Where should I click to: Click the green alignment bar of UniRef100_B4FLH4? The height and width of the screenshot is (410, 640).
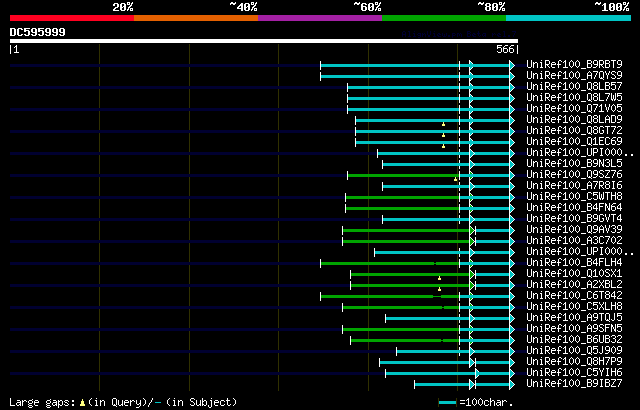click(x=390, y=264)
